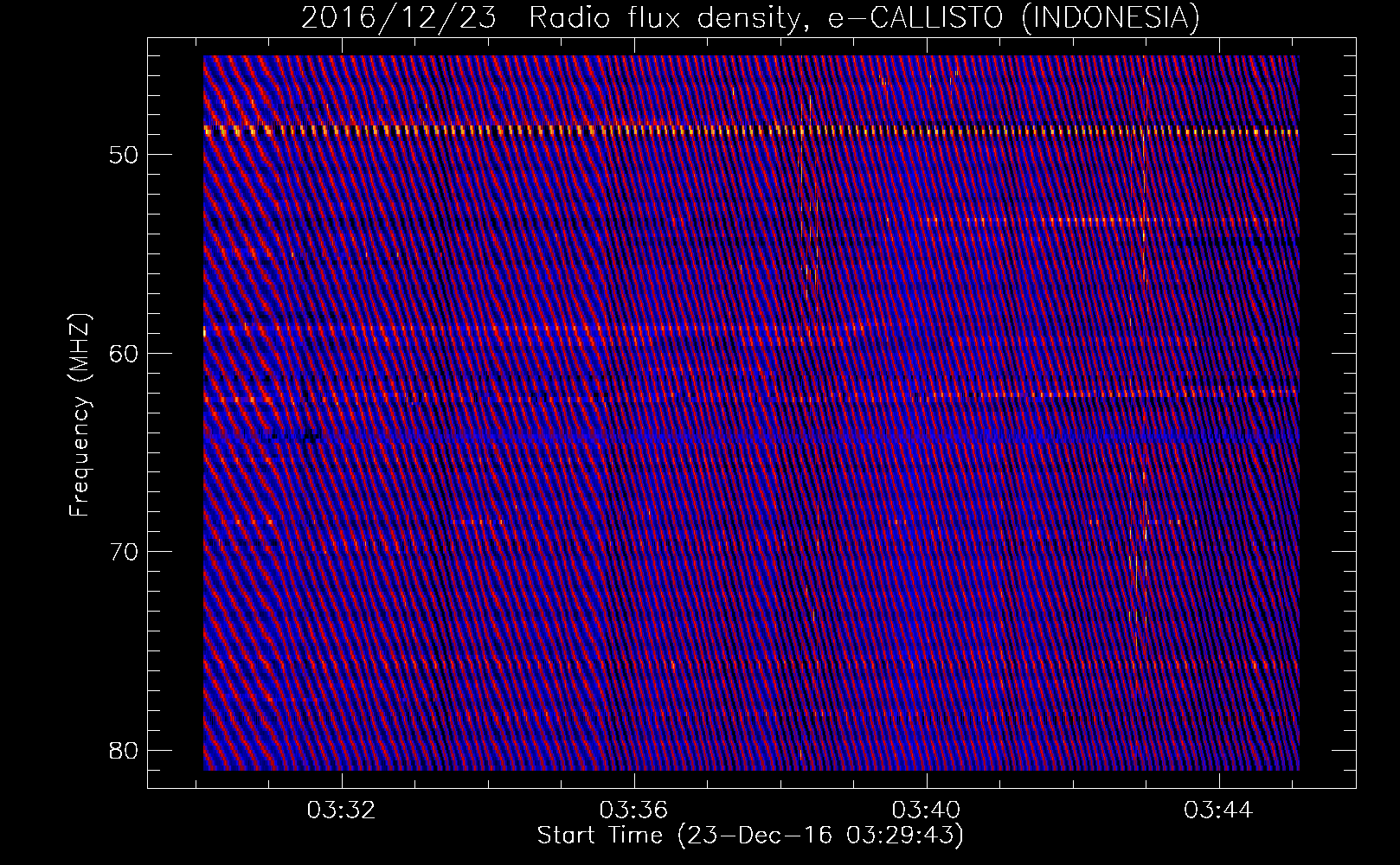
Task: Click the 03:44 time tick label
Action: pyautogui.click(x=1218, y=811)
